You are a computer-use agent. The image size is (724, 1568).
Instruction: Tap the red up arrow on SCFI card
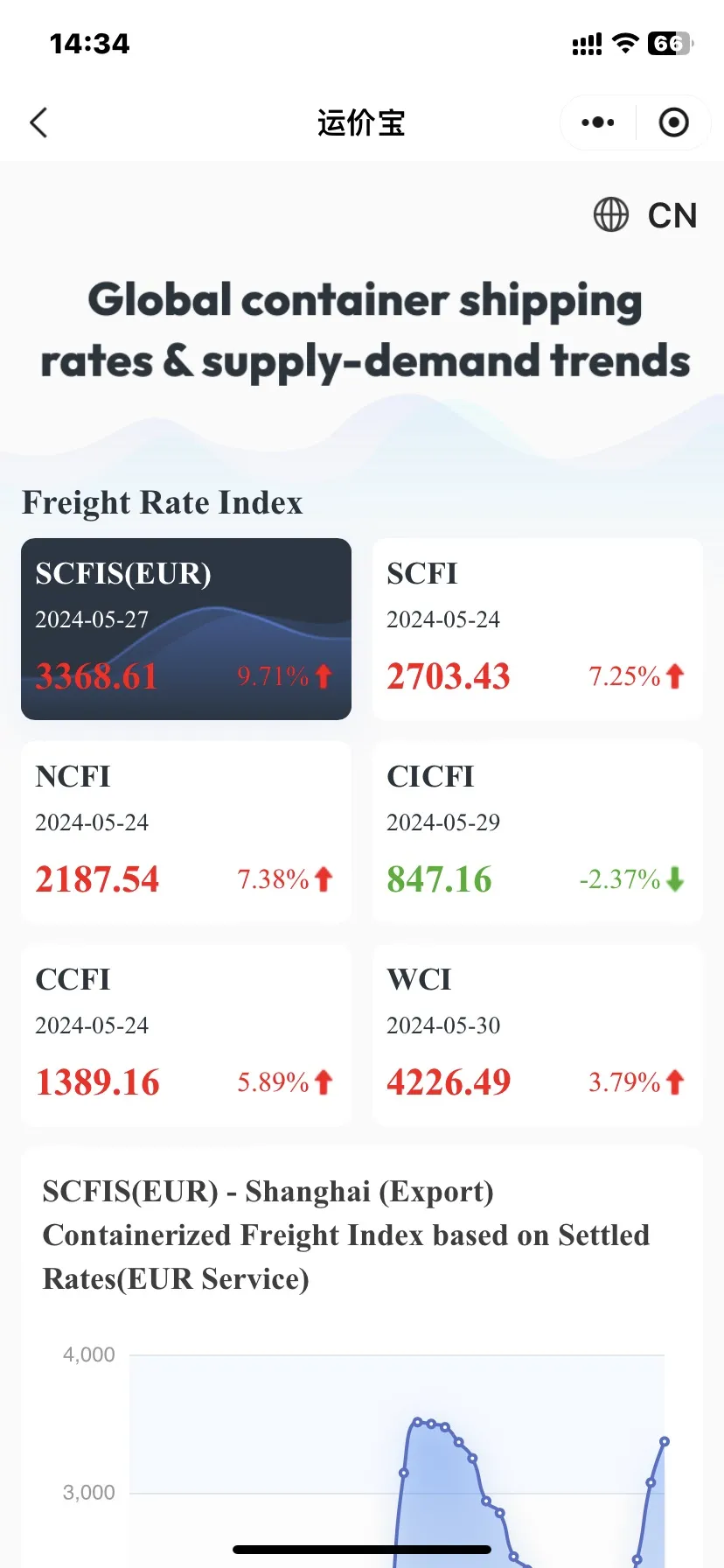click(674, 676)
